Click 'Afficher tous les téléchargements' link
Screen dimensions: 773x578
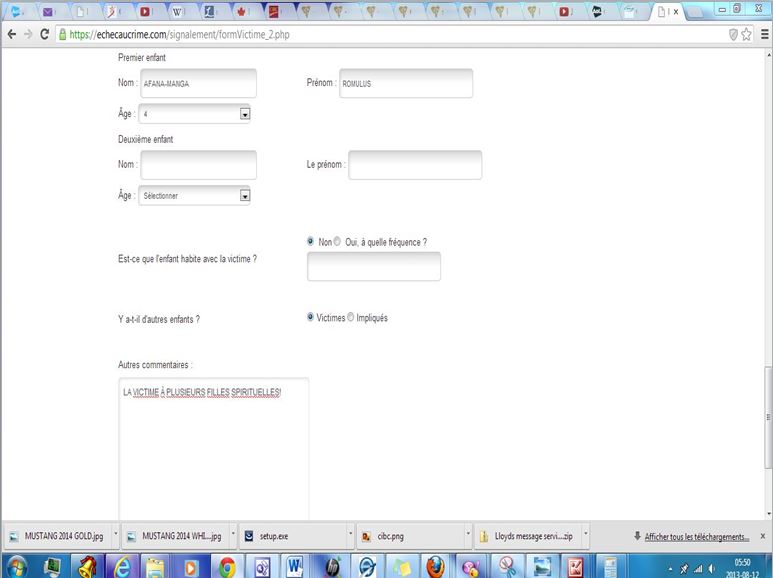coord(697,536)
